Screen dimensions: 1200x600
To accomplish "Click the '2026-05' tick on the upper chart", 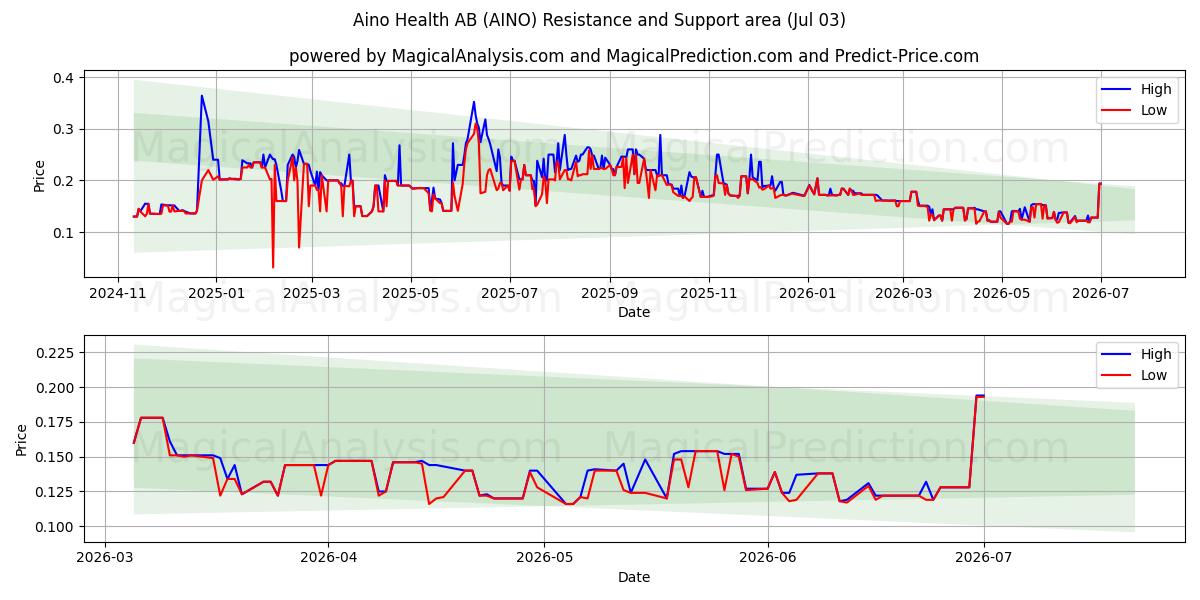I will click(x=1002, y=293).
